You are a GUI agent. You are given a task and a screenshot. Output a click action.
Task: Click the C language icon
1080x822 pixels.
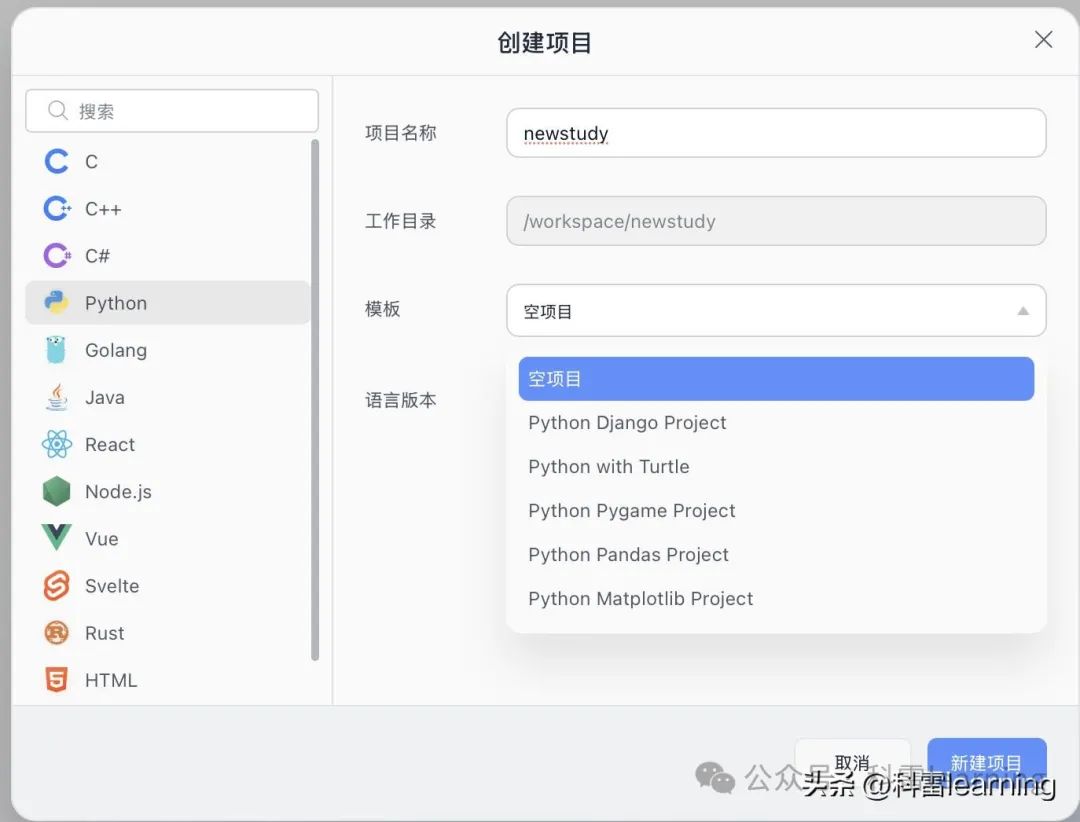[56, 161]
